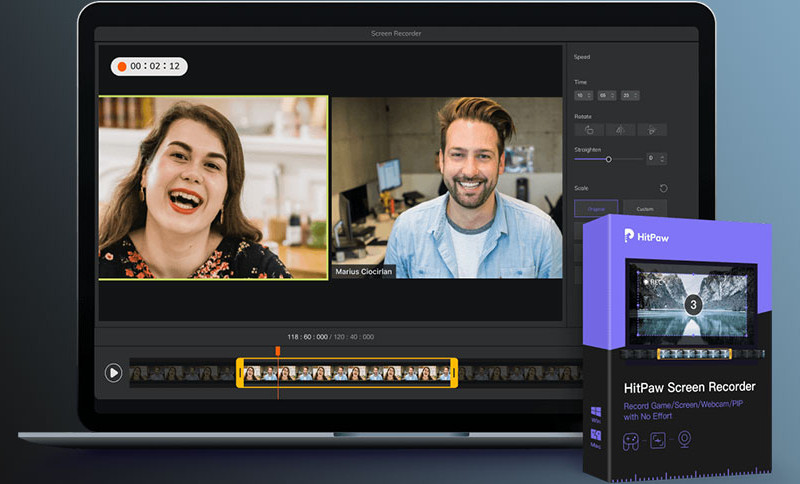Click the left yellow trim handle
The width and height of the screenshot is (800, 484).
240,373
